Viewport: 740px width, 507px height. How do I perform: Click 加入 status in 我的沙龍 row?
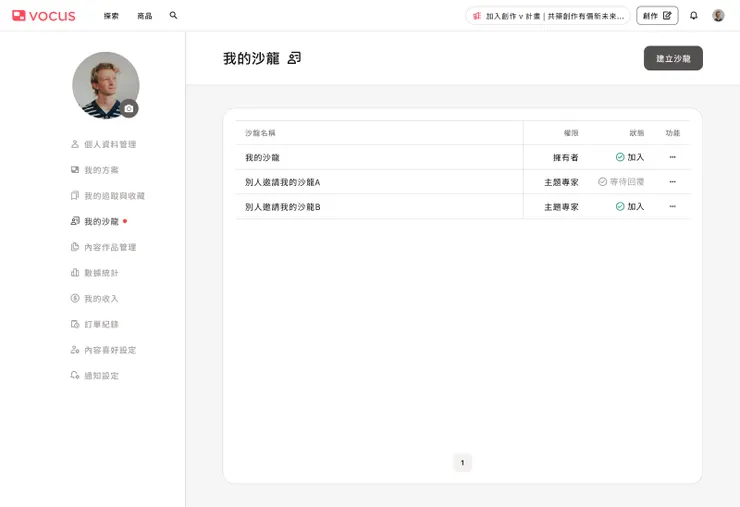pyautogui.click(x=636, y=157)
